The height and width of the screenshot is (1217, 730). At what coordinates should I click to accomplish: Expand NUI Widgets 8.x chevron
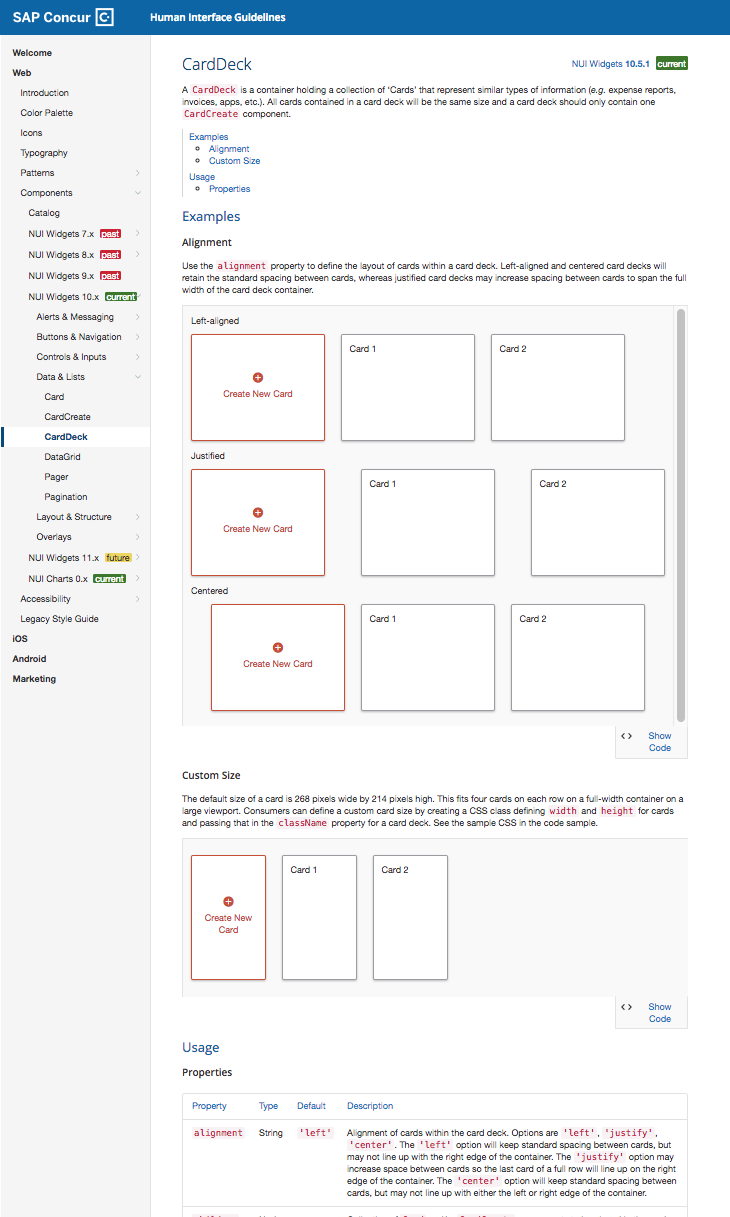(x=138, y=255)
